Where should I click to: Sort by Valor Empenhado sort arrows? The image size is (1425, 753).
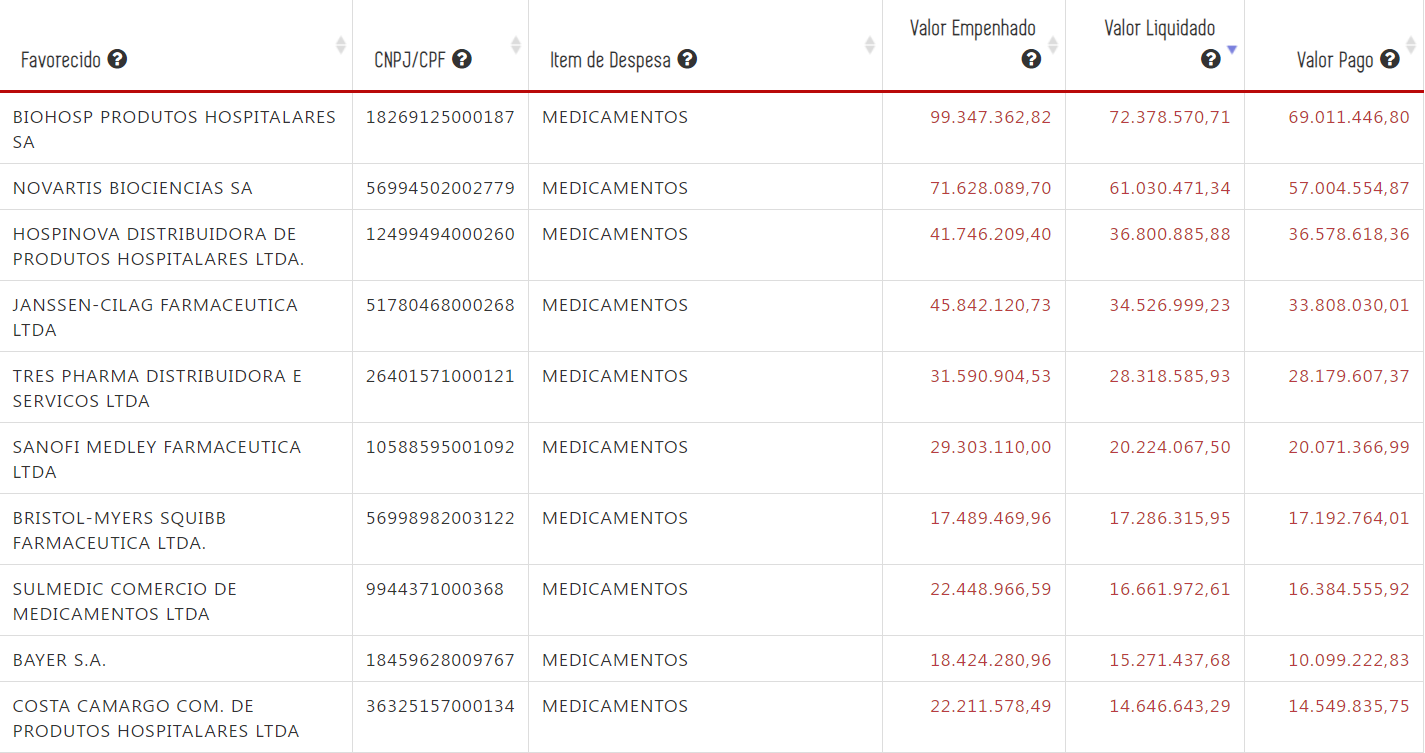1053,45
